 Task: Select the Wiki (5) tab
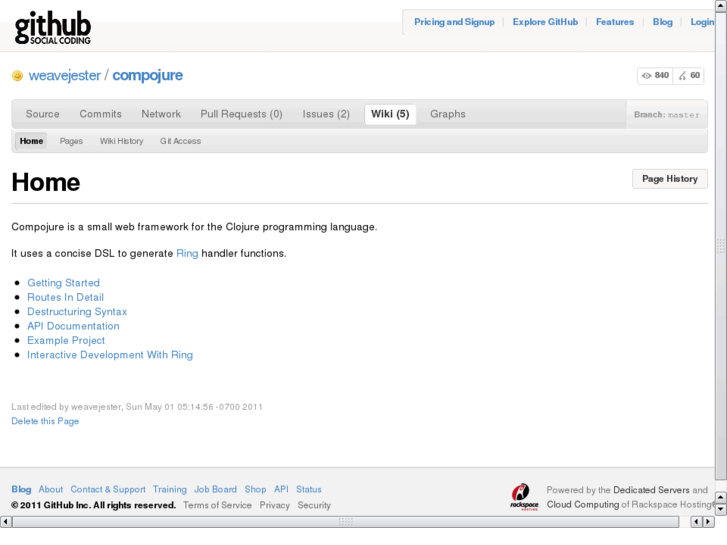pos(390,114)
